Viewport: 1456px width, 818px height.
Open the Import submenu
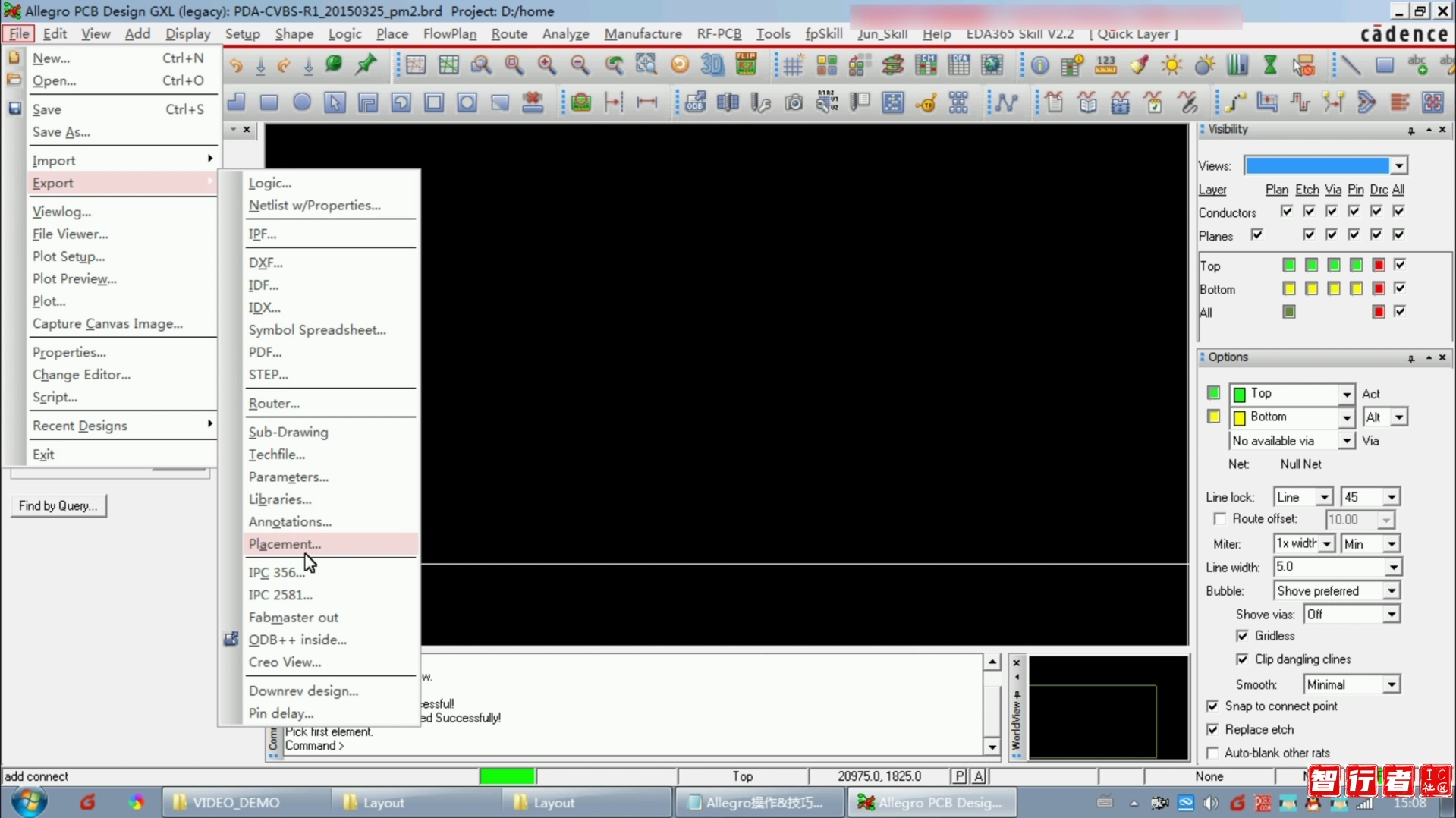click(x=122, y=160)
